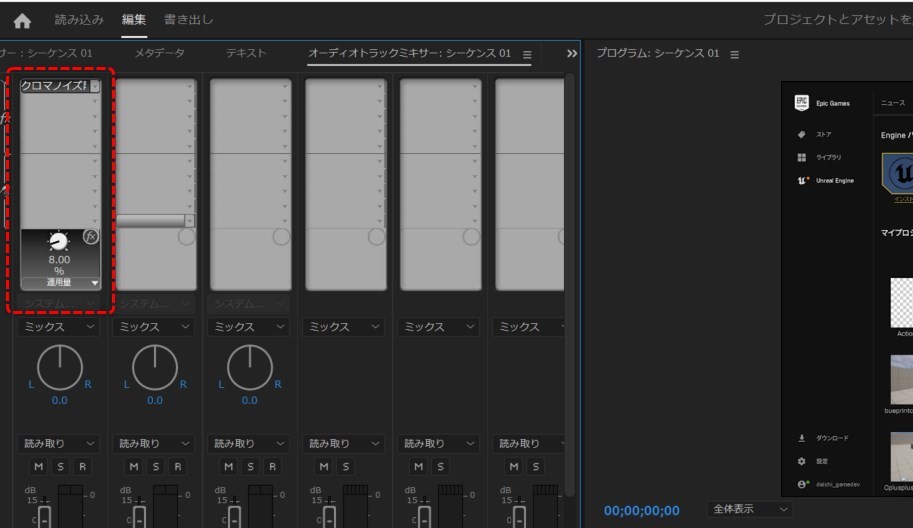Viewport: 913px width, 528px height.
Task: Open fifth track's ミックス output dropdown
Action: coord(438,327)
